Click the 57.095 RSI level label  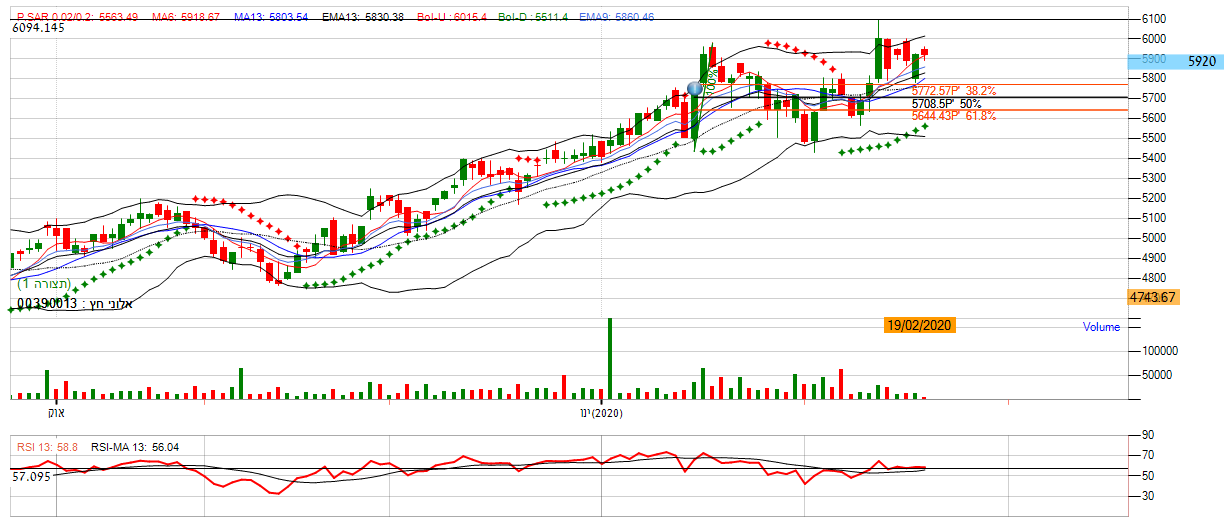click(x=31, y=478)
